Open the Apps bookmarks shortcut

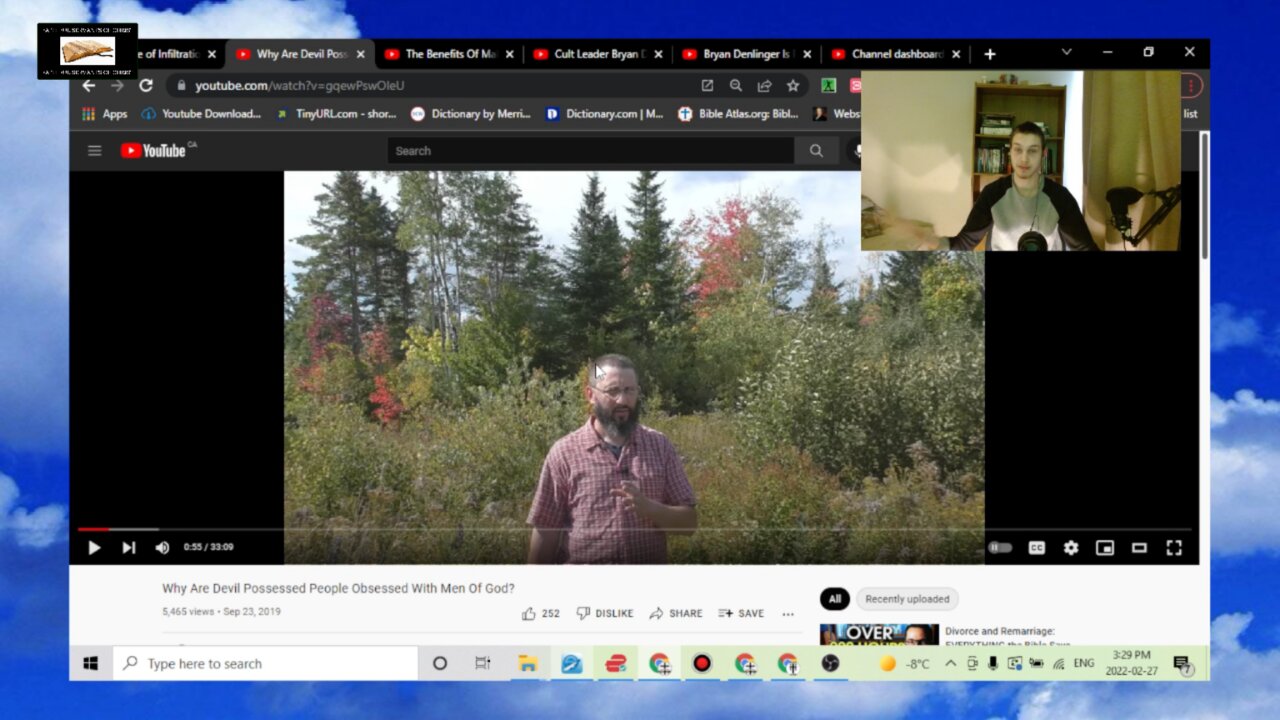pos(105,114)
